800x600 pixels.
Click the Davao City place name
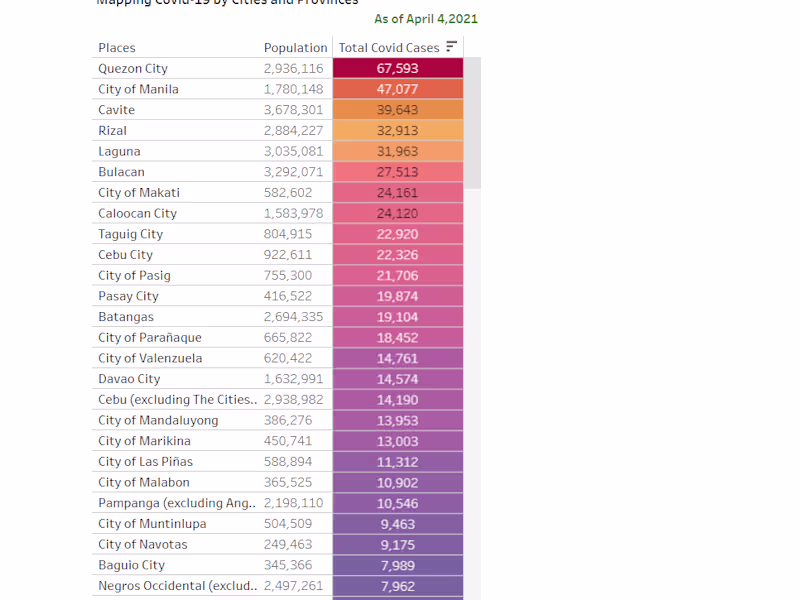point(129,379)
